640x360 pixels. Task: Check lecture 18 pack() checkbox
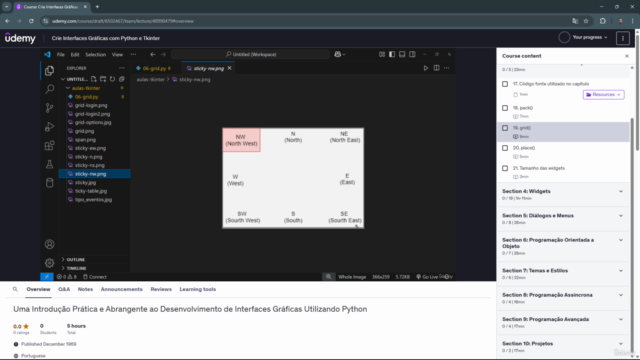pyautogui.click(x=505, y=108)
